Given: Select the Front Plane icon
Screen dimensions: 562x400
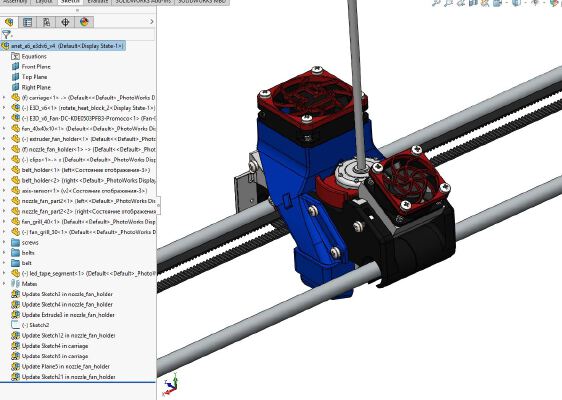Looking at the screenshot, I should tap(15, 67).
